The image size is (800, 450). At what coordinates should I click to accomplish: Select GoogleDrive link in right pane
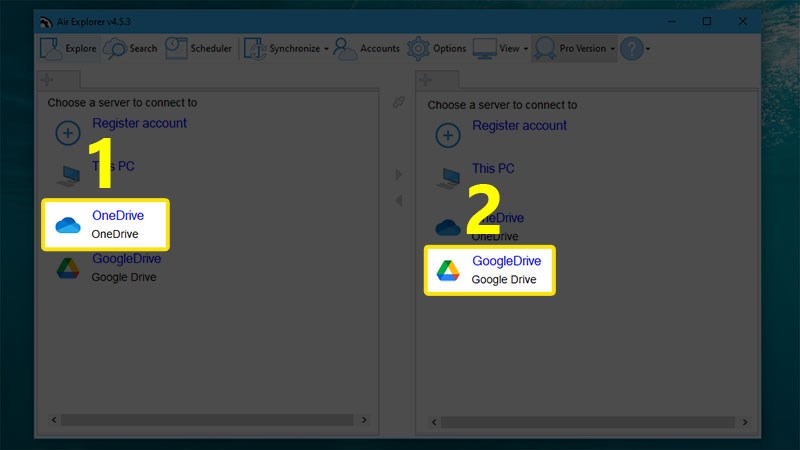[507, 261]
